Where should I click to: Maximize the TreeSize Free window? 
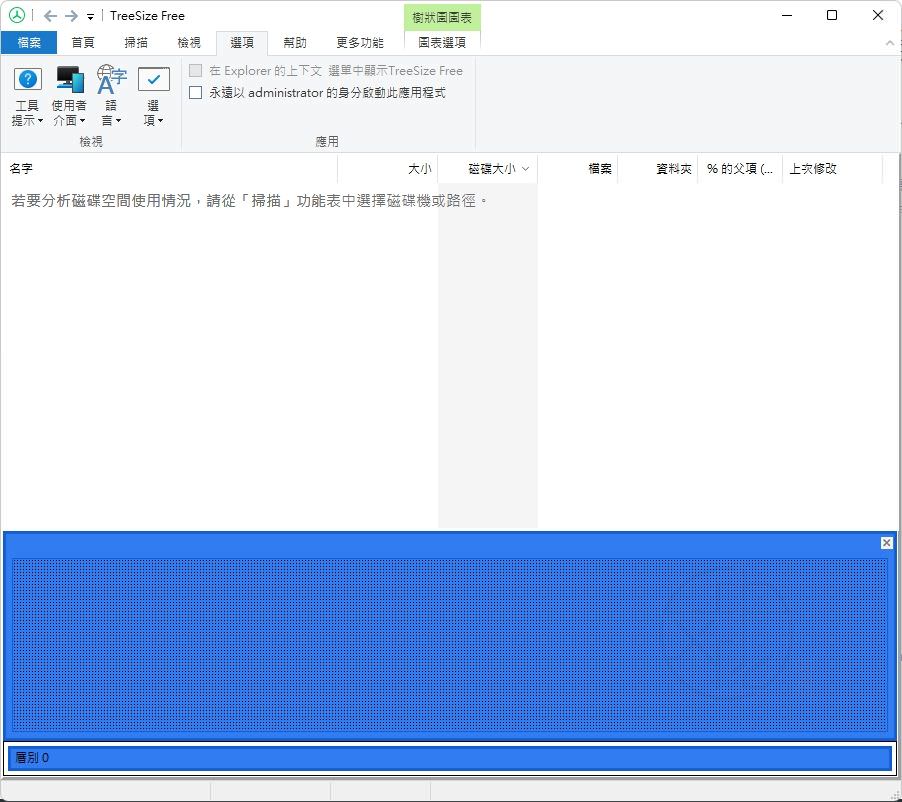click(x=832, y=16)
